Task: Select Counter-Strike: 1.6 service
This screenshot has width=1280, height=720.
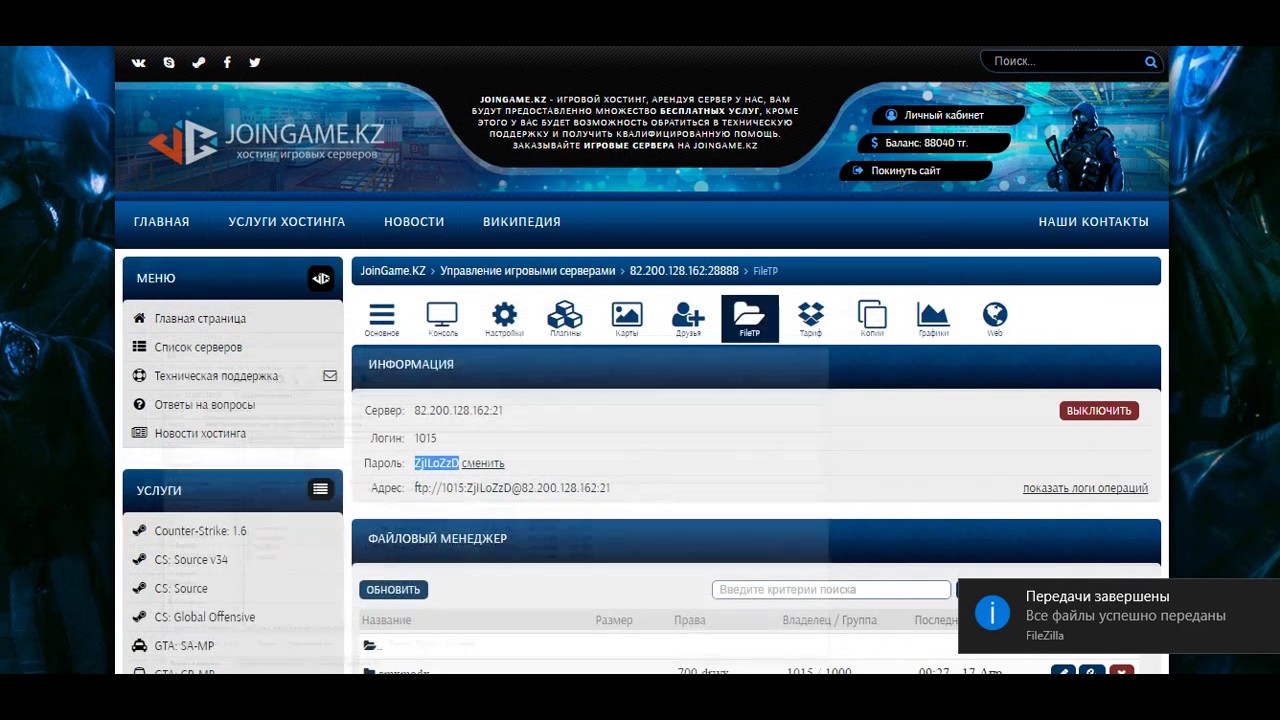Action: (200, 531)
